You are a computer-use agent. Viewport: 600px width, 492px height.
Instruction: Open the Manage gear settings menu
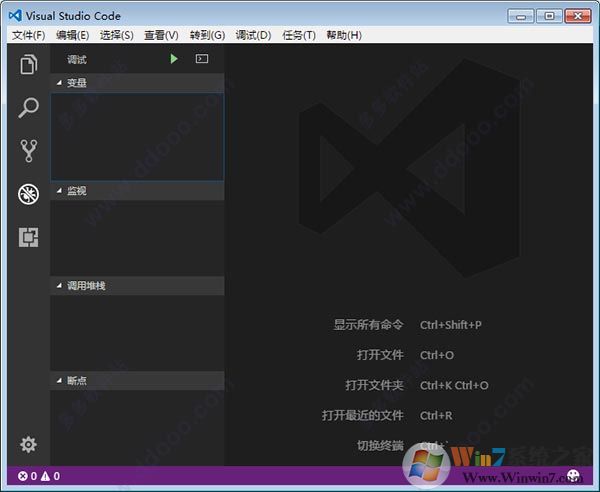28,445
